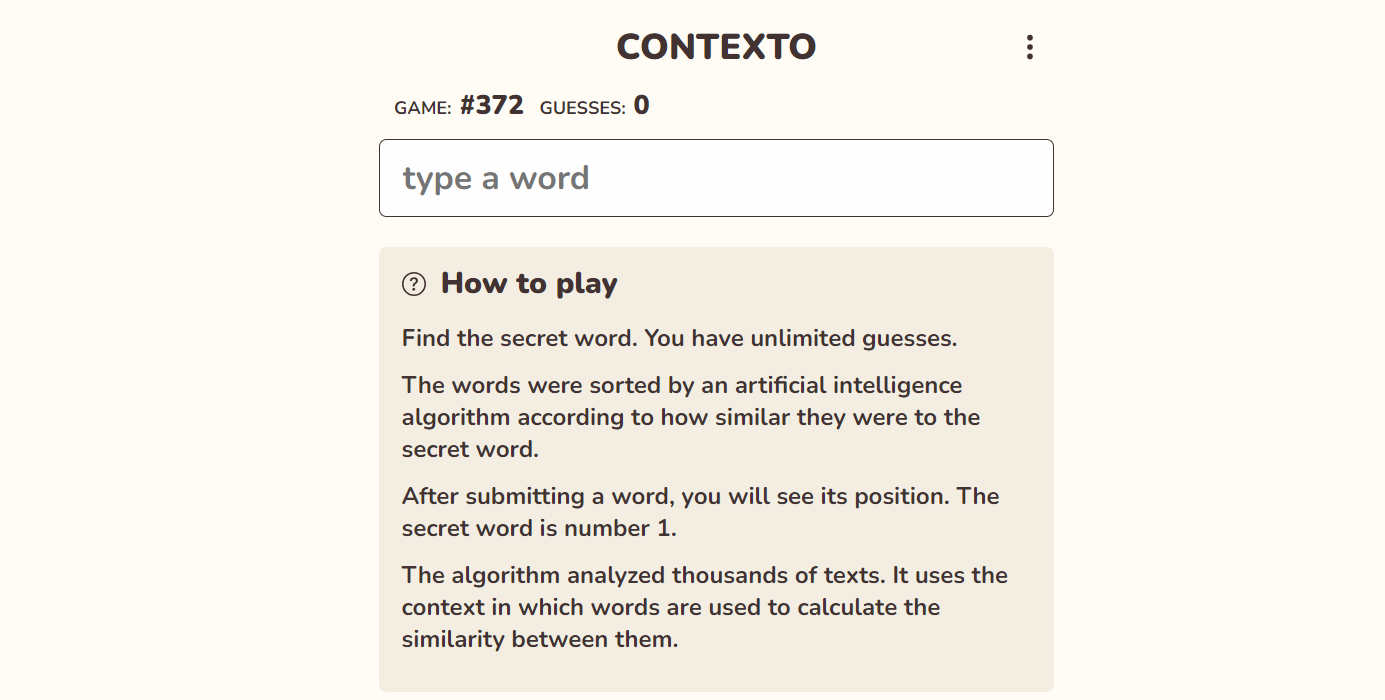
Task: Click the CONTEXTO title heading
Action: (716, 47)
